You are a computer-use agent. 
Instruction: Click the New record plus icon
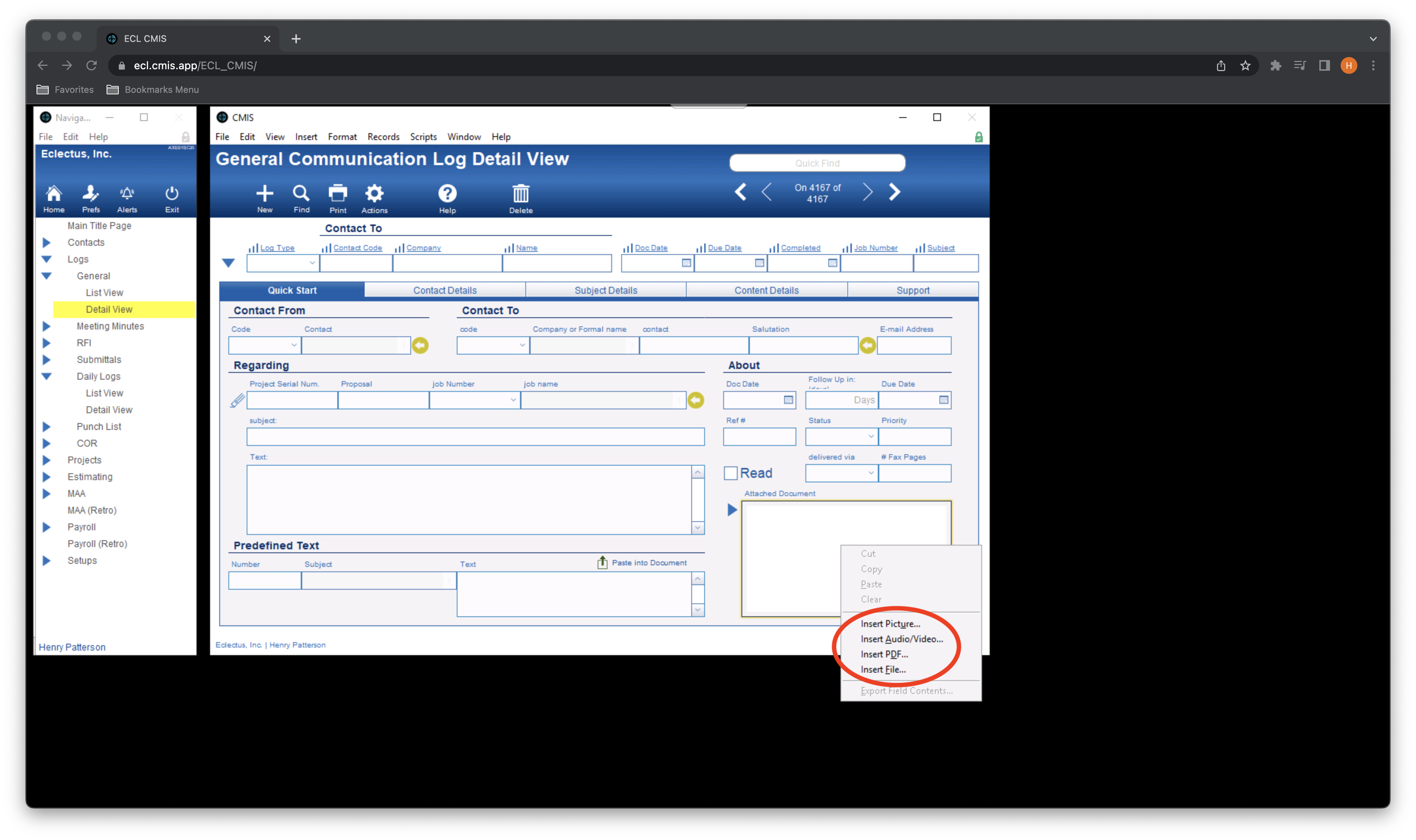(265, 194)
